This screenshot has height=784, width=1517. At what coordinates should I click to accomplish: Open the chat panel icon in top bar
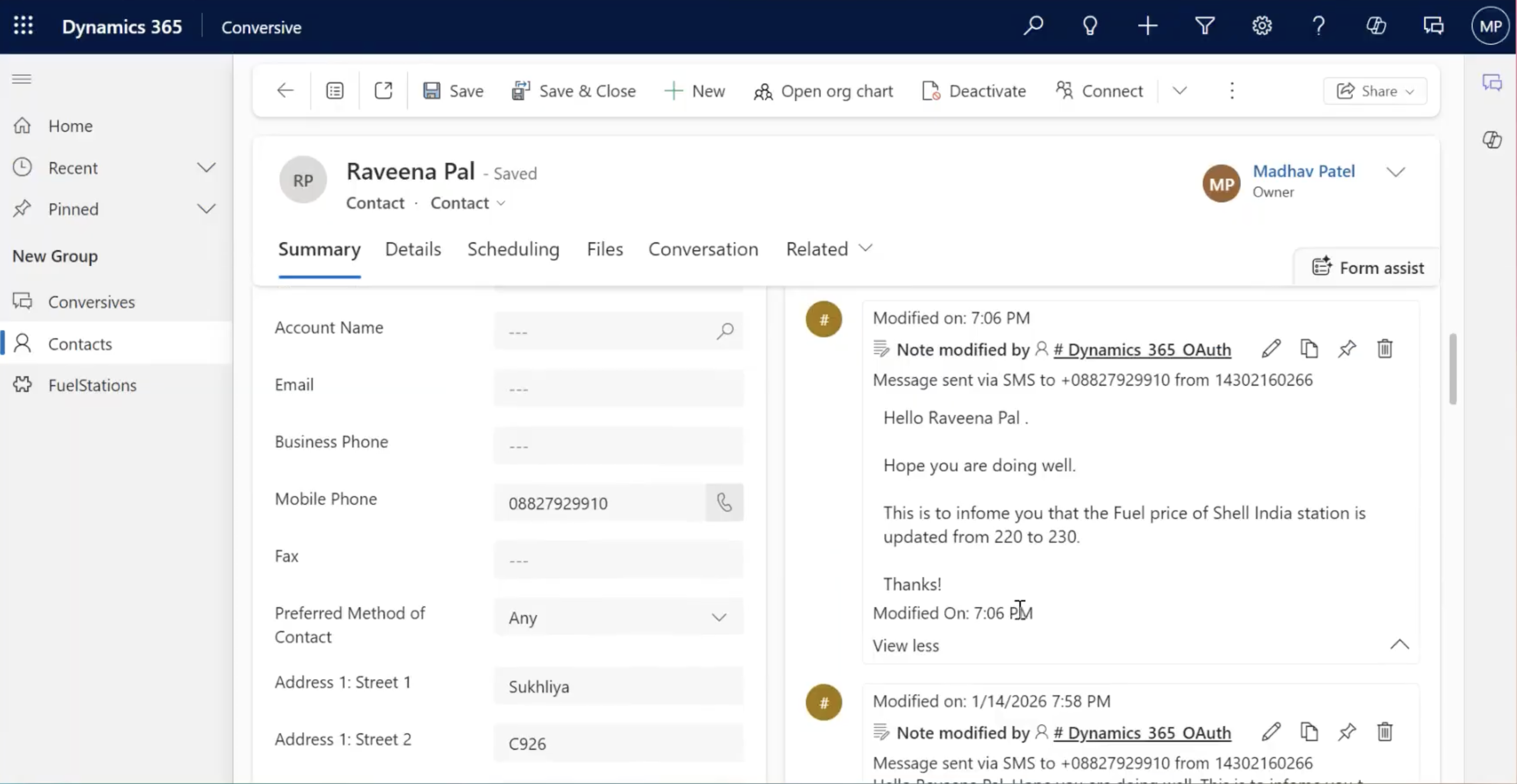pos(1434,26)
